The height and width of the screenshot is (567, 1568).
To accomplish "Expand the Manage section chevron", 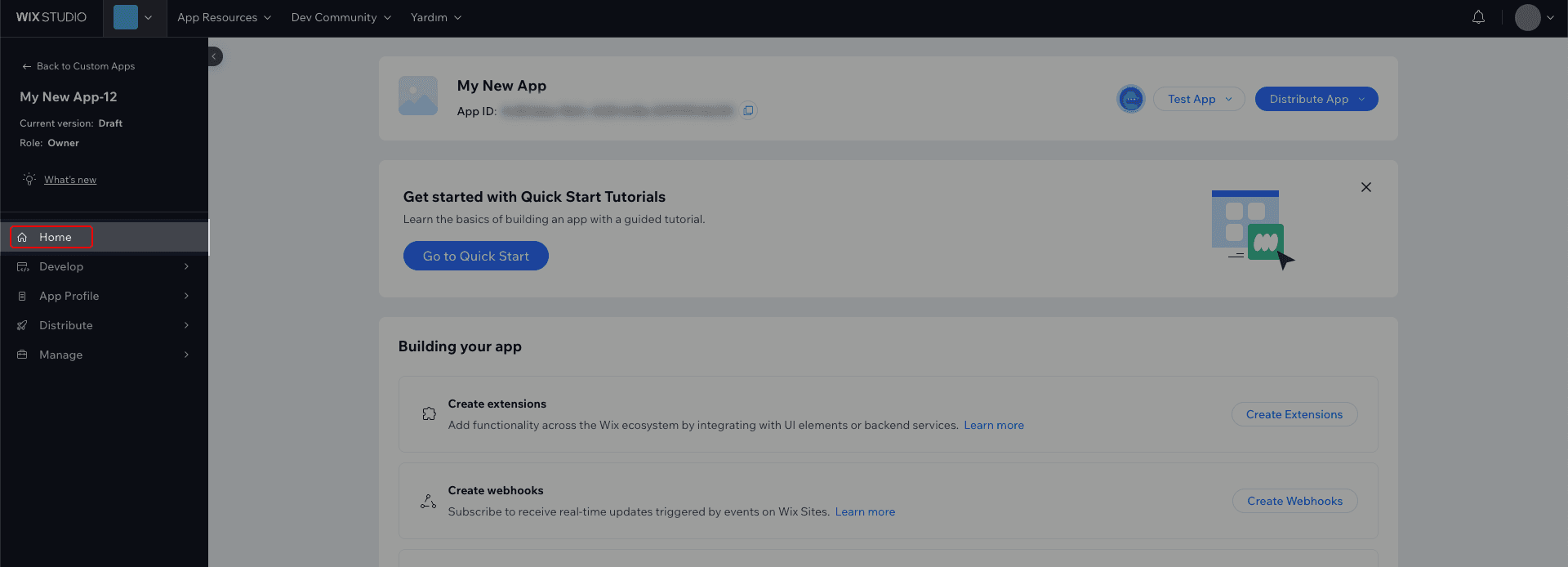I will 186,355.
